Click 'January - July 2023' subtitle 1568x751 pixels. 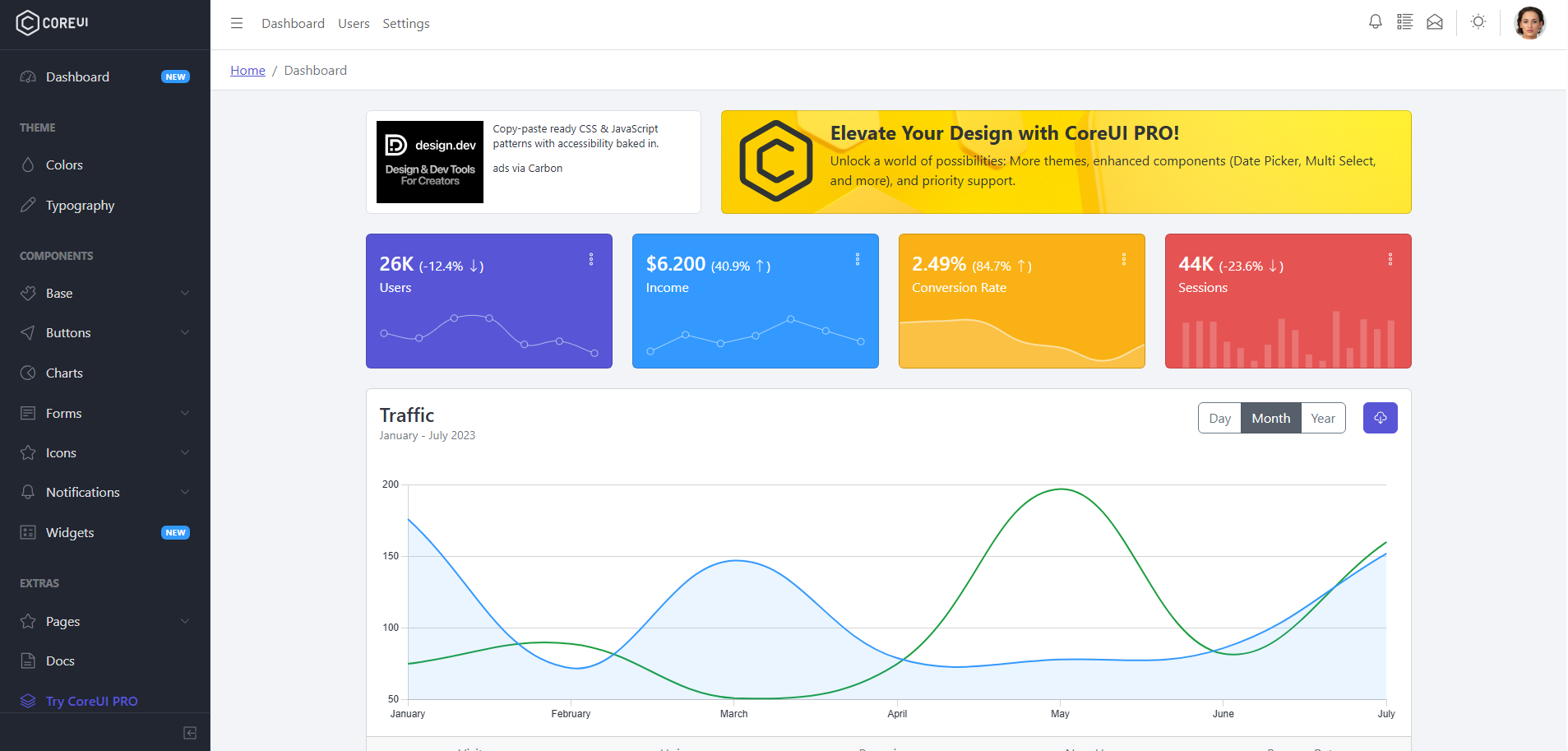428,435
